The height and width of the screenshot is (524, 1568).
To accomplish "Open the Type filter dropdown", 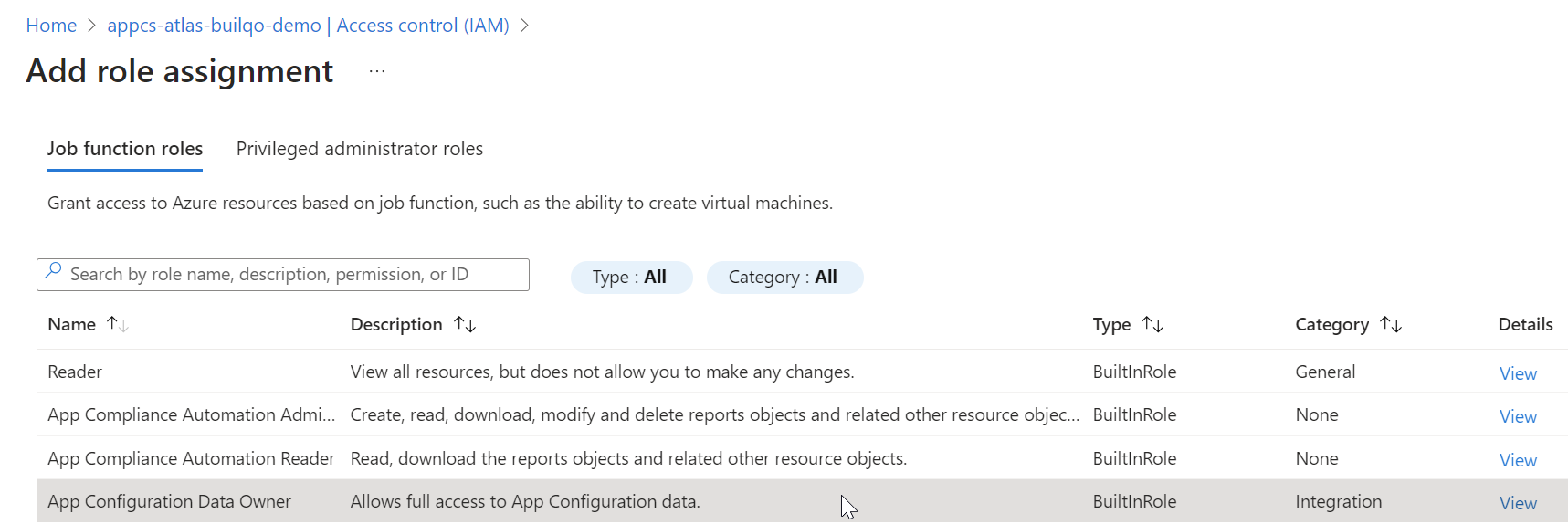I will click(x=630, y=278).
